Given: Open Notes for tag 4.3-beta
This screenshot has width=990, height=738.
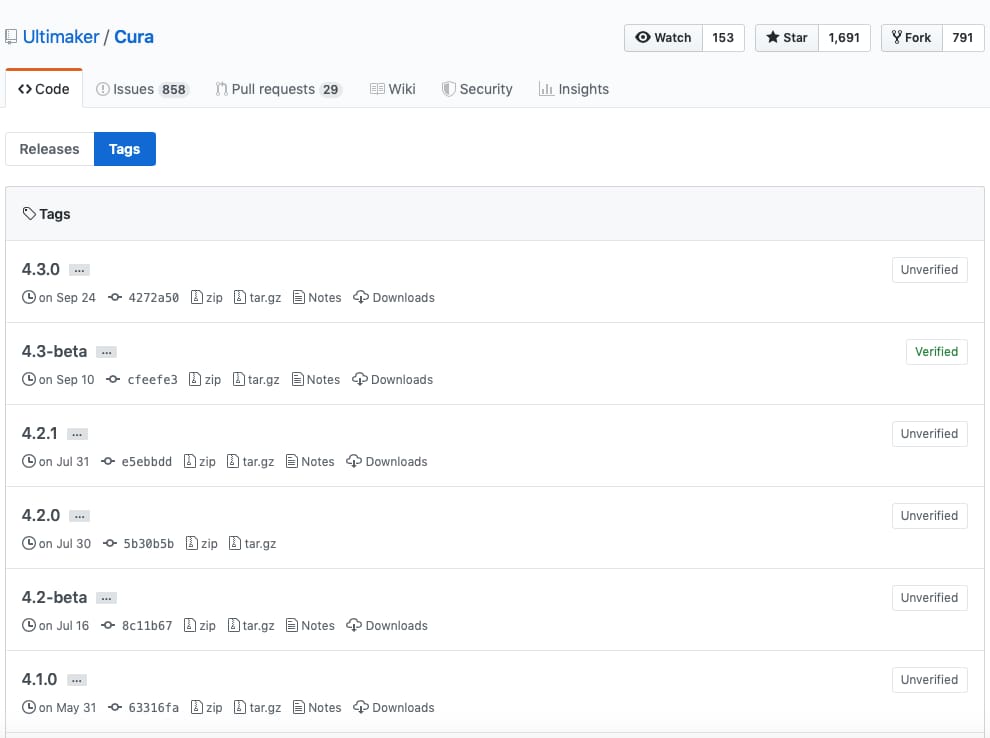Looking at the screenshot, I should point(316,379).
